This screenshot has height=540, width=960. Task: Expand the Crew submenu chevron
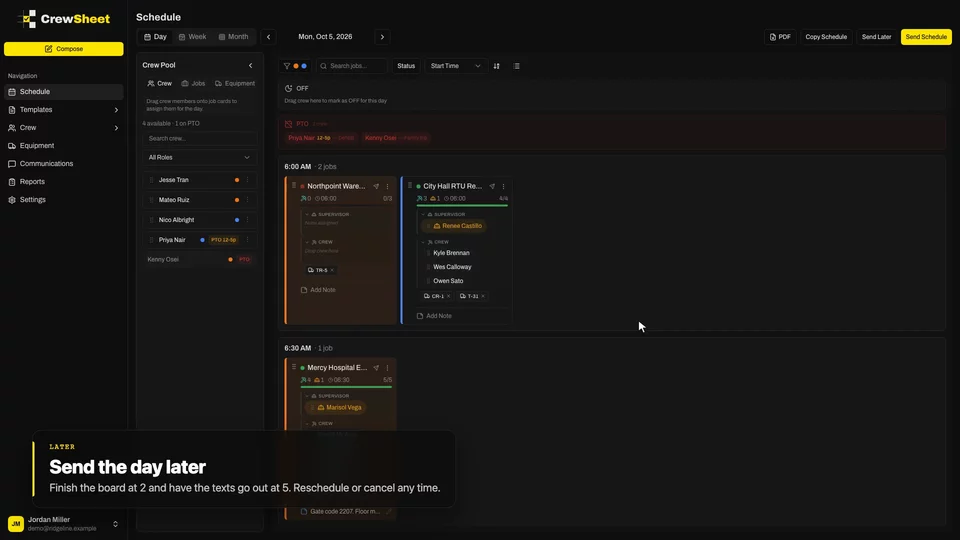tap(116, 128)
